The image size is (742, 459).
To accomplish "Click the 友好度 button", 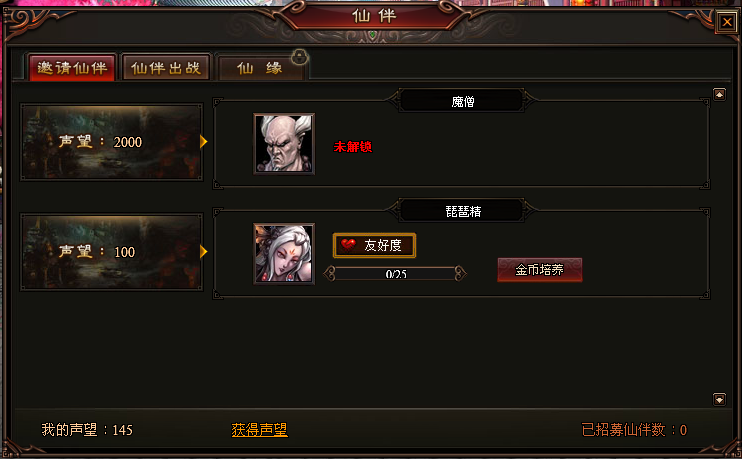I will point(374,245).
